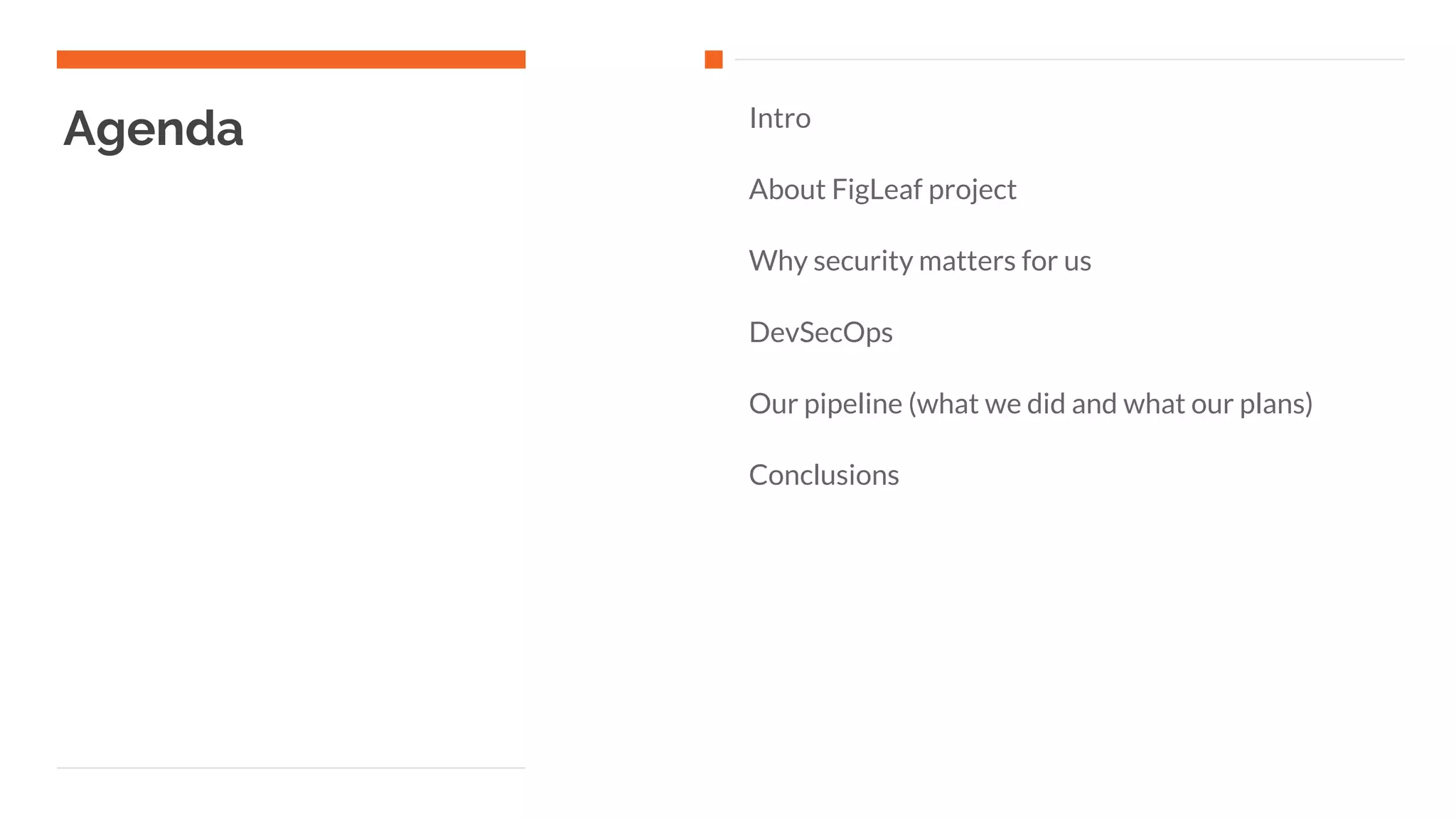Select the Intro agenda item
The image size is (1456, 819).
click(x=780, y=118)
